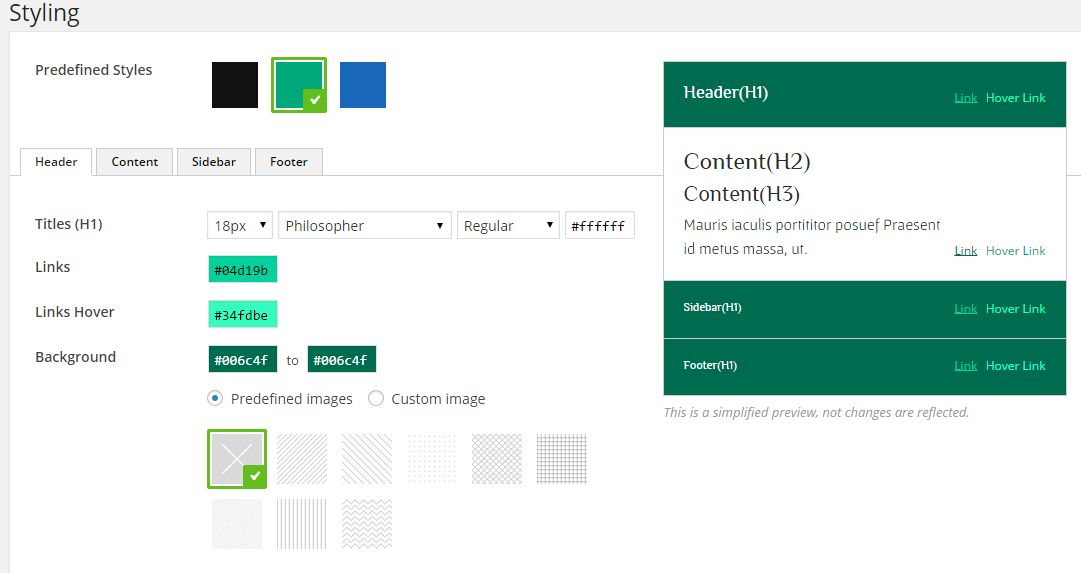Image resolution: width=1081 pixels, height=573 pixels.
Task: Switch to the Header tab
Action: tap(56, 162)
